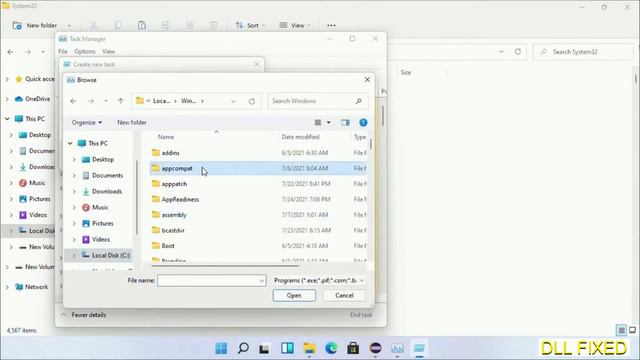Sort by the Name column header
Viewport: 640px width, 360px height.
[166, 137]
